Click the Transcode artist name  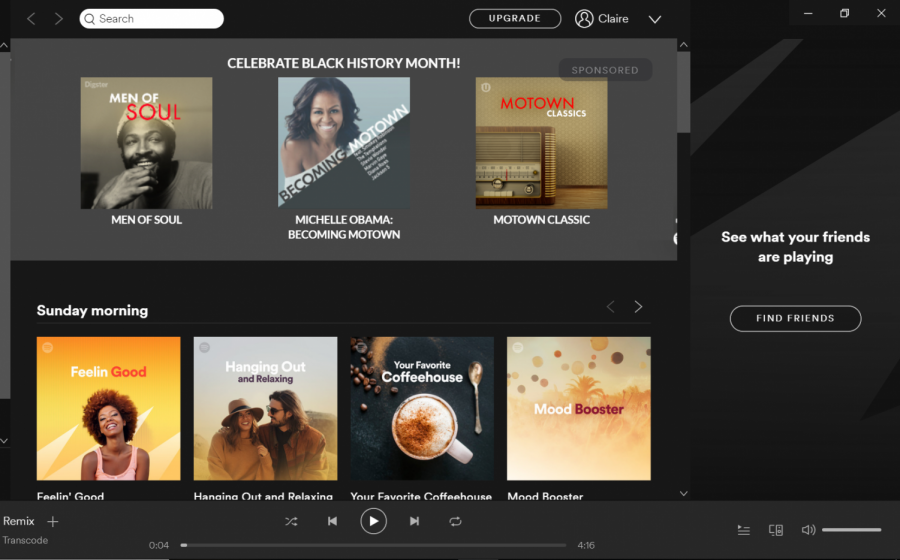coord(25,540)
